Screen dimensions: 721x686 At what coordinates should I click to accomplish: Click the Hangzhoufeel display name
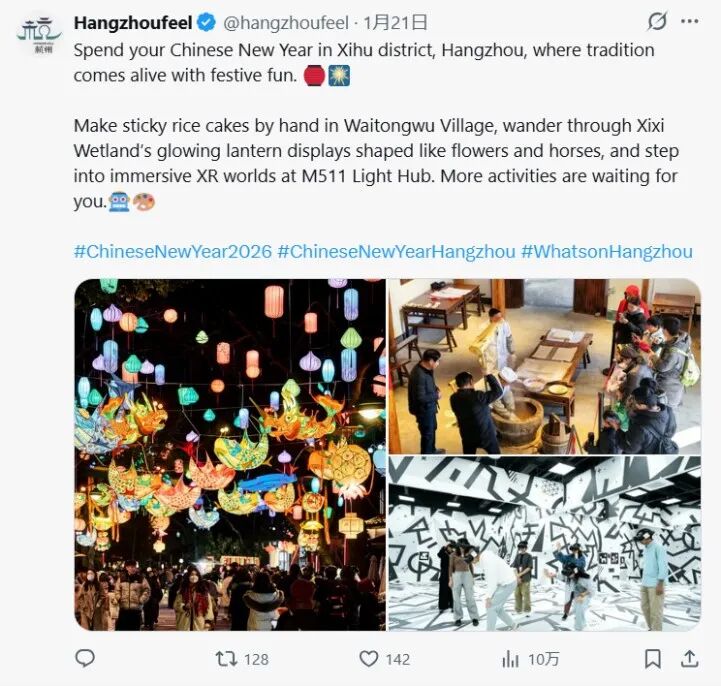pos(133,23)
